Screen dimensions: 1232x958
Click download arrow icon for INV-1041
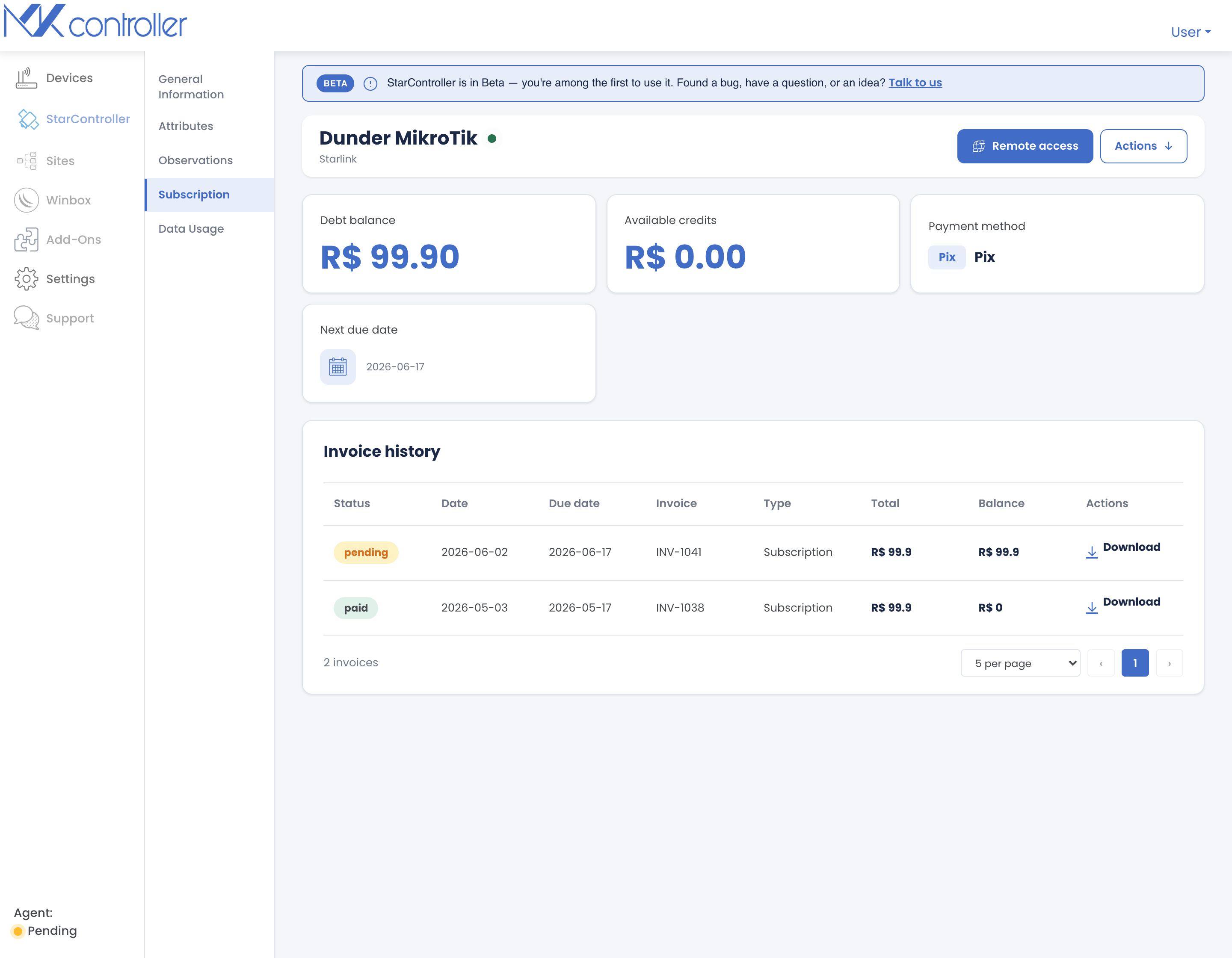(x=1092, y=552)
